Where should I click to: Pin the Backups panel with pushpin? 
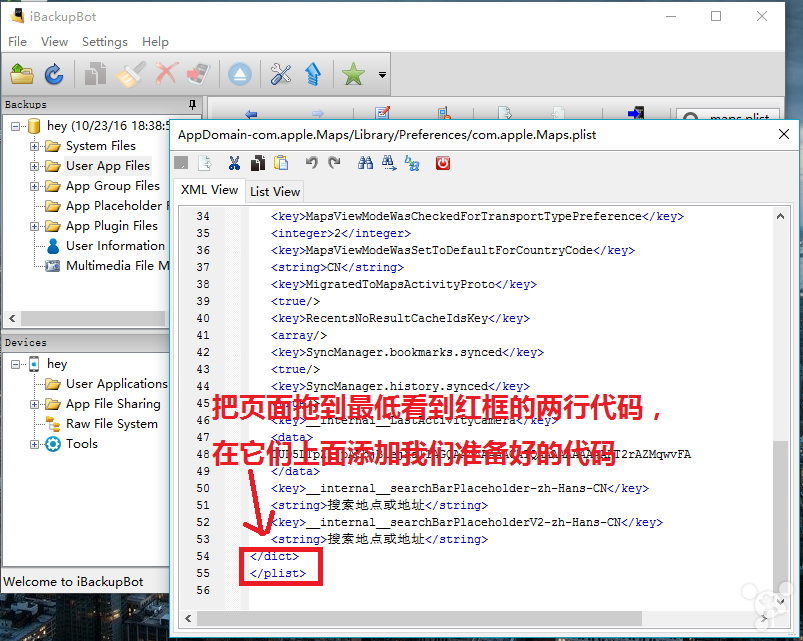click(193, 104)
